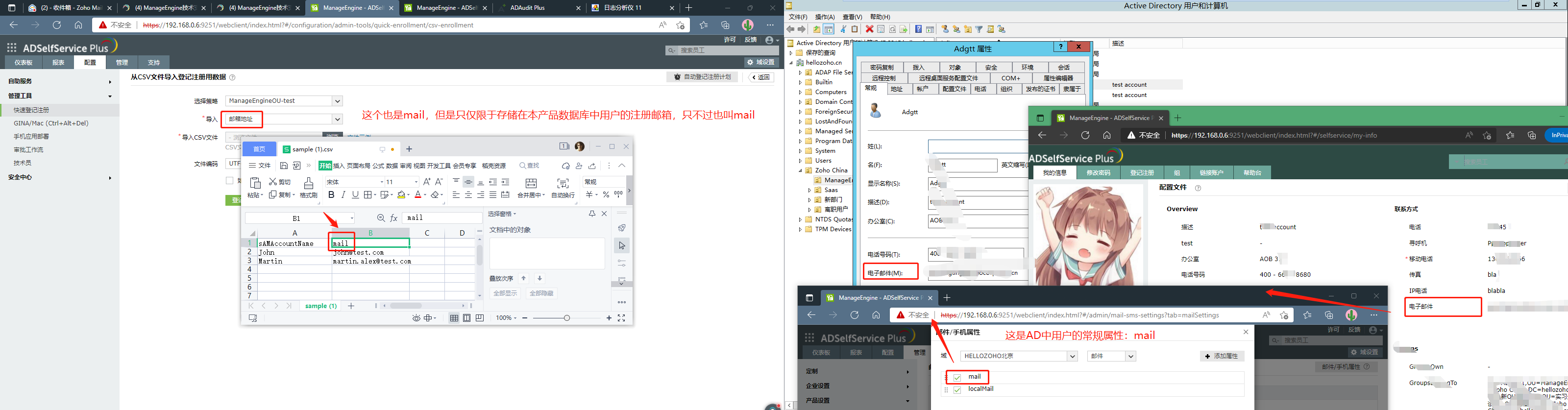The image size is (1568, 410).
Task: Select GINA/Mac (Ctrl+Alt+Del) sidebar link
Action: tap(51, 123)
